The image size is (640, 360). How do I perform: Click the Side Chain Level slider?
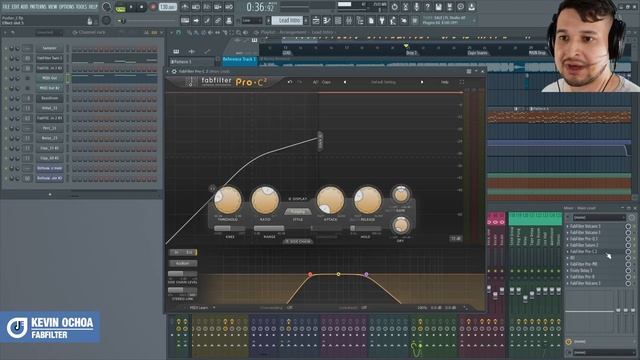point(182,273)
